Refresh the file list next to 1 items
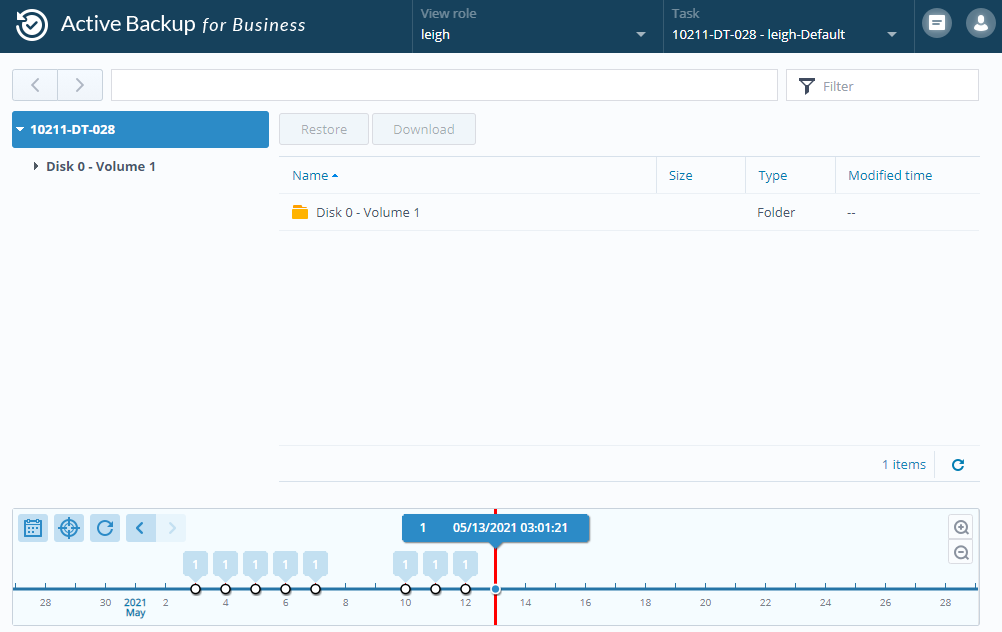 [957, 465]
